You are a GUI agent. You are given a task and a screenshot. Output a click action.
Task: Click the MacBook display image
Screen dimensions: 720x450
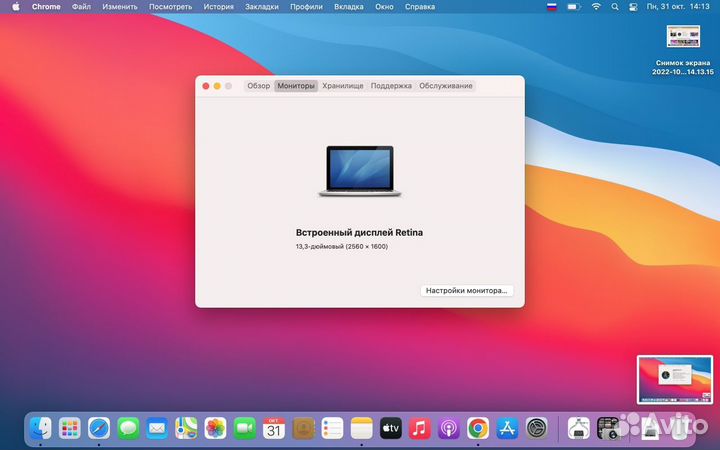tap(360, 171)
